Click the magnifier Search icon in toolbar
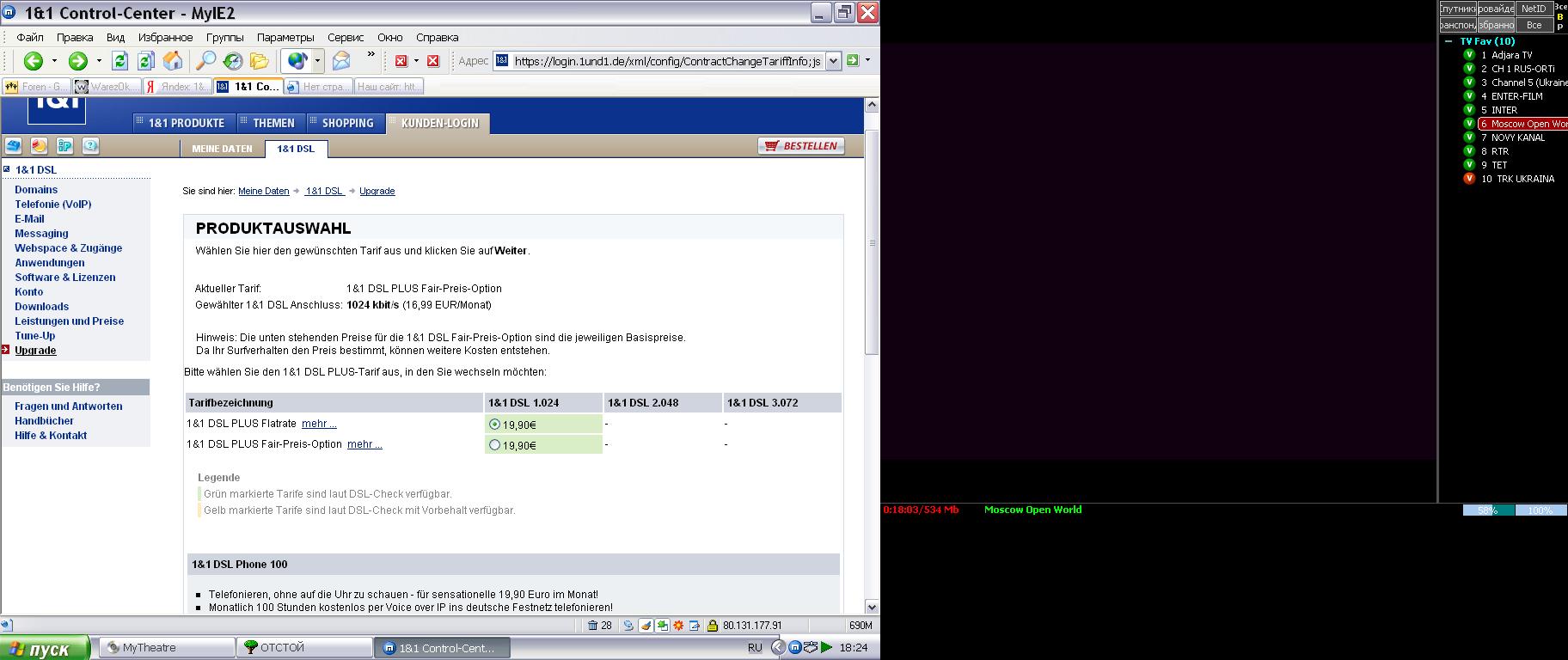Image resolution: width=1568 pixels, height=660 pixels. click(206, 61)
